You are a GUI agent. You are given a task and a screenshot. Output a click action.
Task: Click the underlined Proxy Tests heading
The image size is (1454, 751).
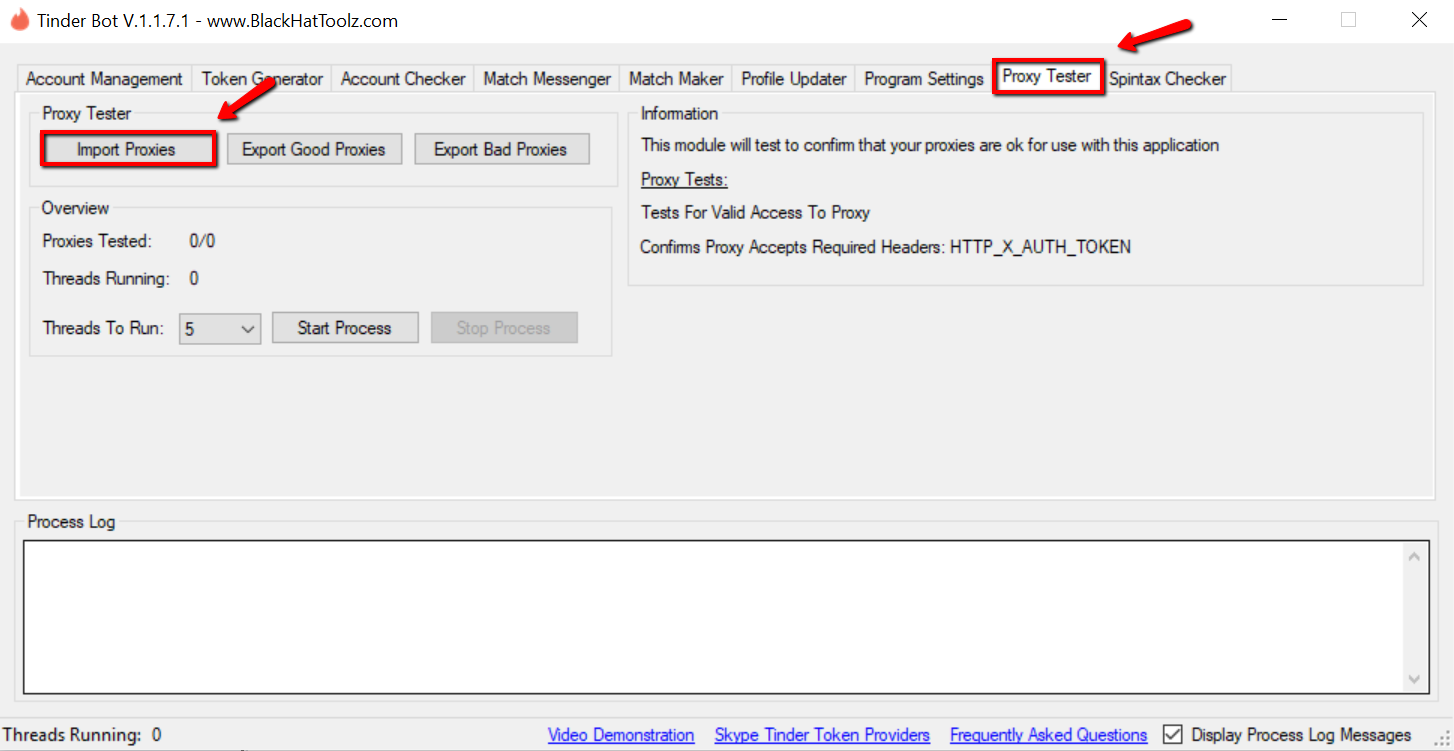[x=684, y=180]
